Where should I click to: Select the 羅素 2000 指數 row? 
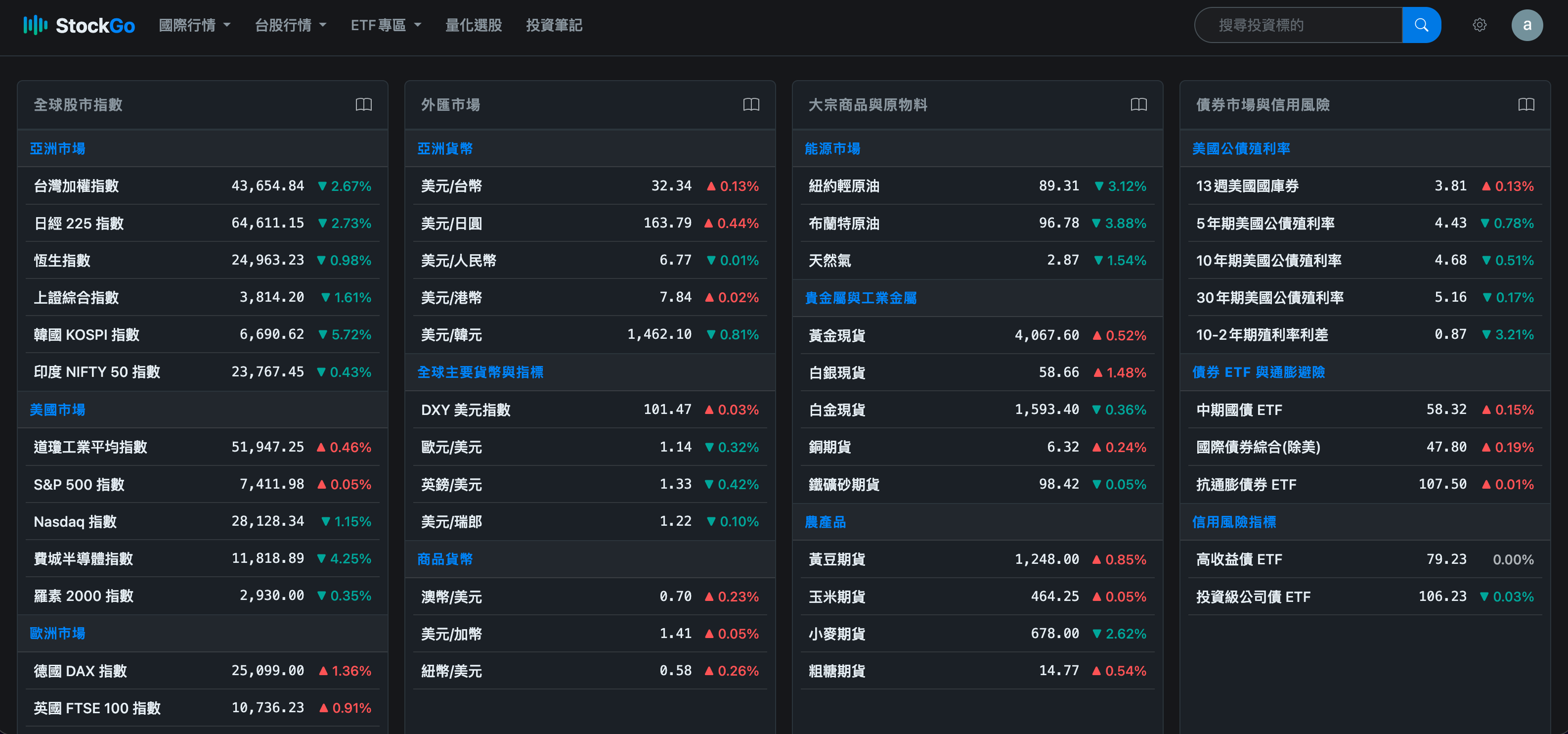coord(203,596)
